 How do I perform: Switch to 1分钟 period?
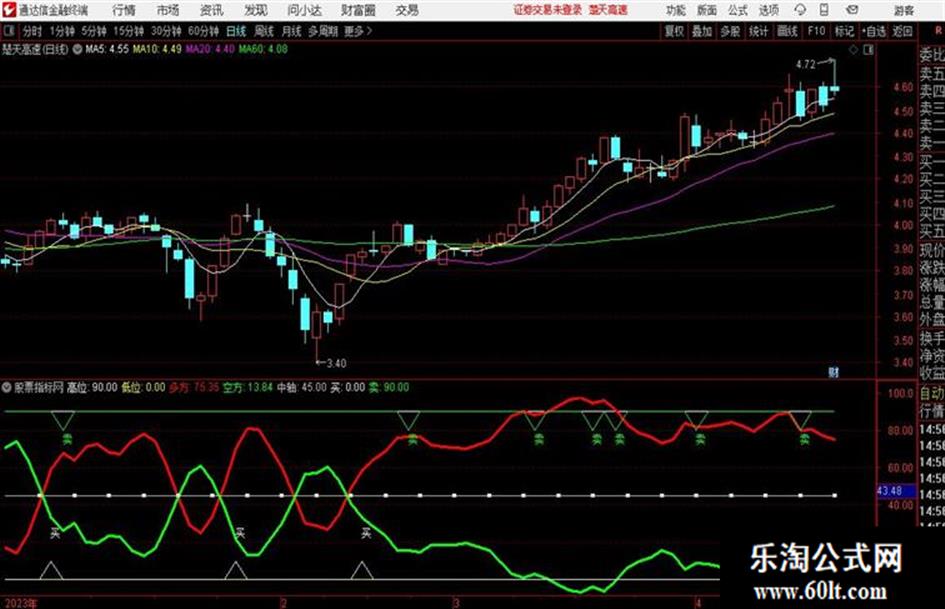click(61, 31)
